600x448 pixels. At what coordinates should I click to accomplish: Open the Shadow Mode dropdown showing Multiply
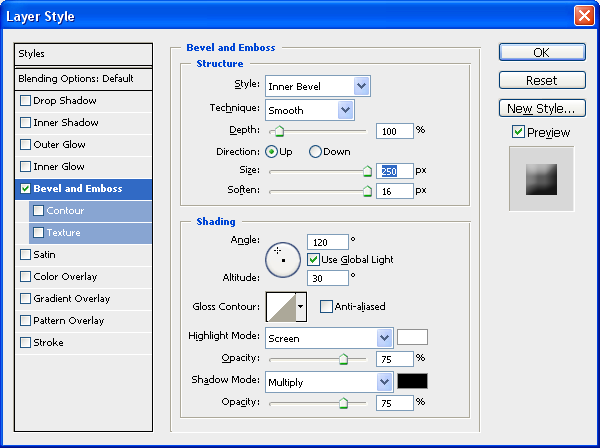coord(329,382)
